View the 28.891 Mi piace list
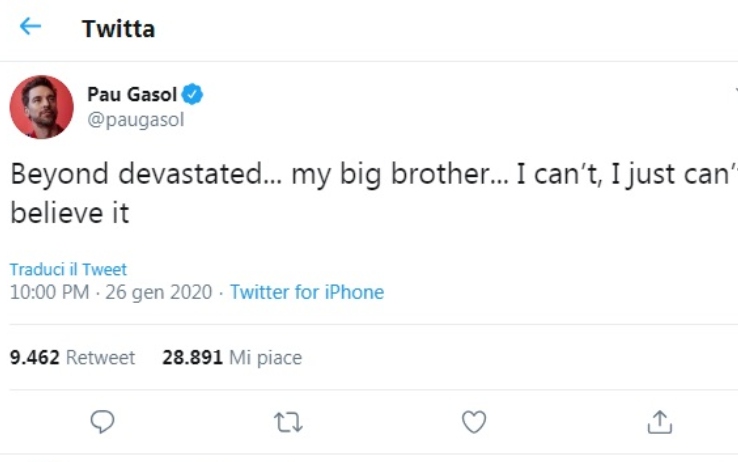 pos(231,357)
